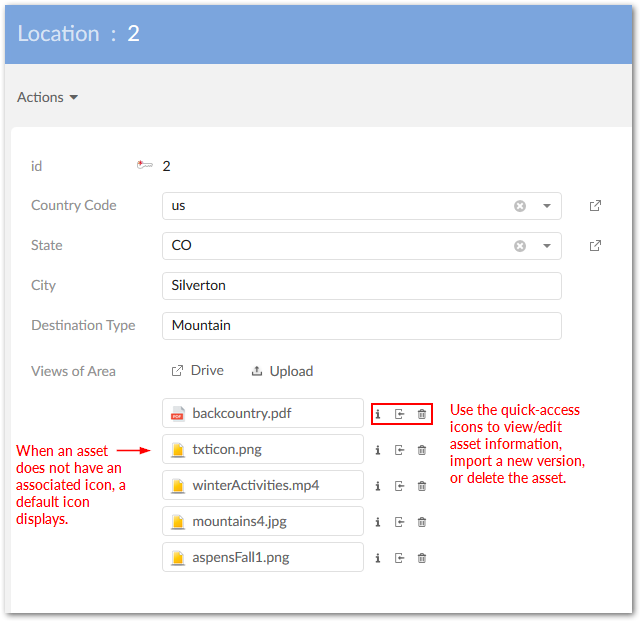The image size is (641, 622).
Task: Delete the txticon.png asset
Action: tap(422, 450)
